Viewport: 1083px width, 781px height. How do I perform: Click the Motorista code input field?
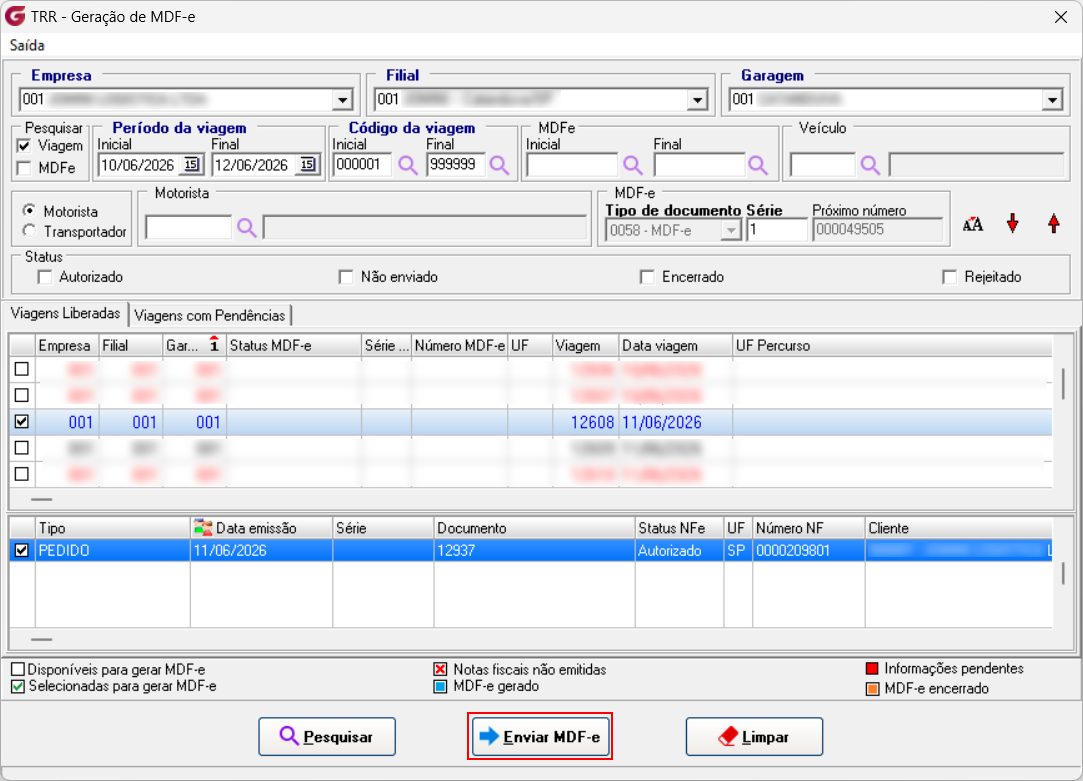(189, 228)
